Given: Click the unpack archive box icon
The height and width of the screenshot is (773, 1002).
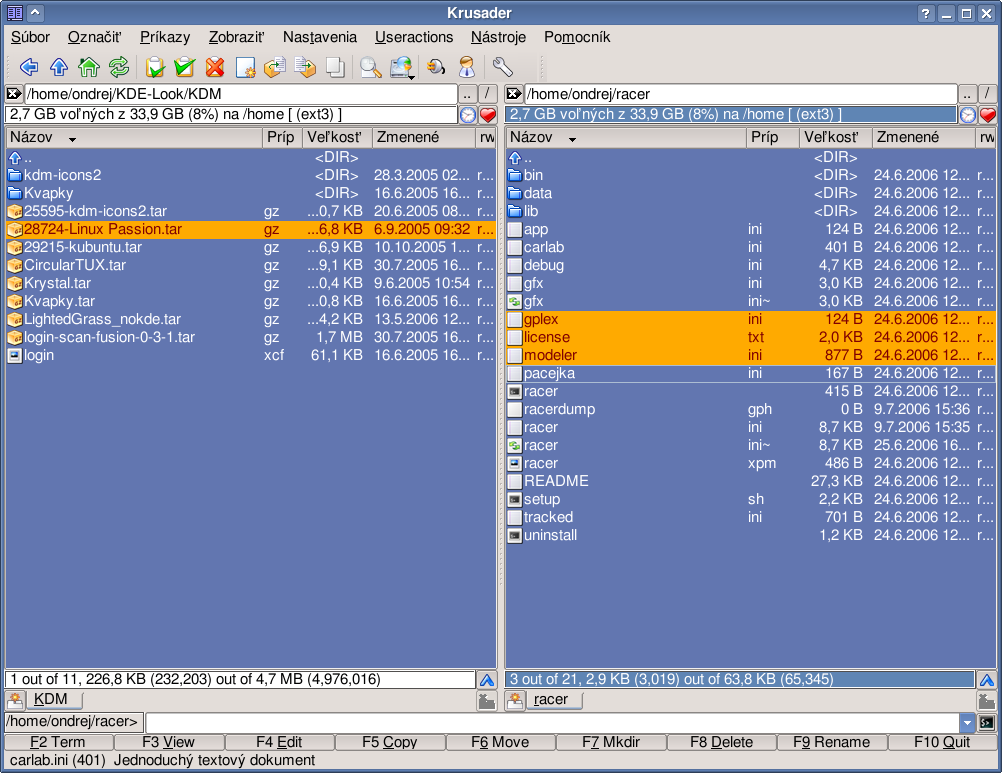Looking at the screenshot, I should point(305,66).
